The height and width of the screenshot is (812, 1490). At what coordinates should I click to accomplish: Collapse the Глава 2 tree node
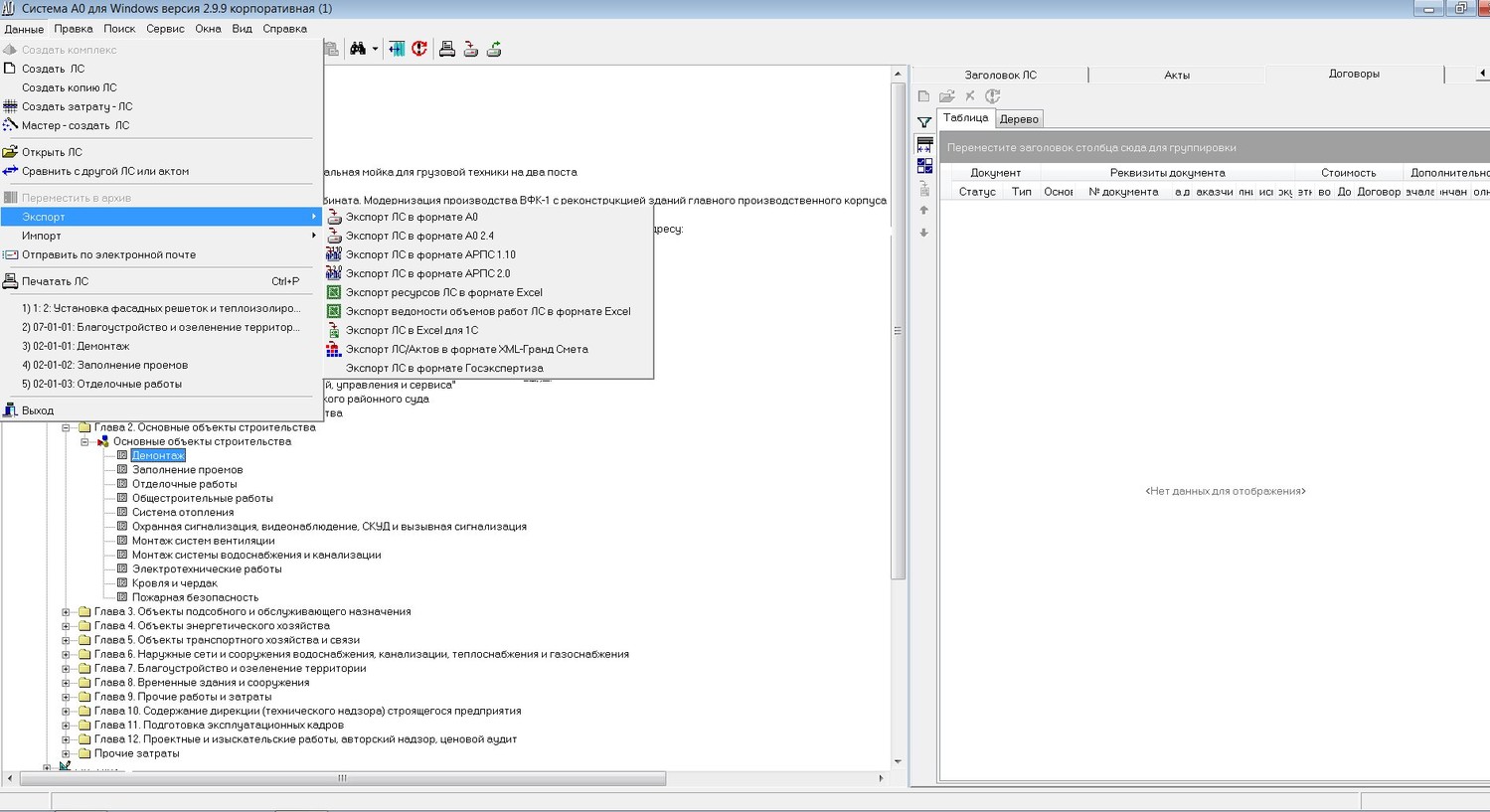(x=66, y=427)
